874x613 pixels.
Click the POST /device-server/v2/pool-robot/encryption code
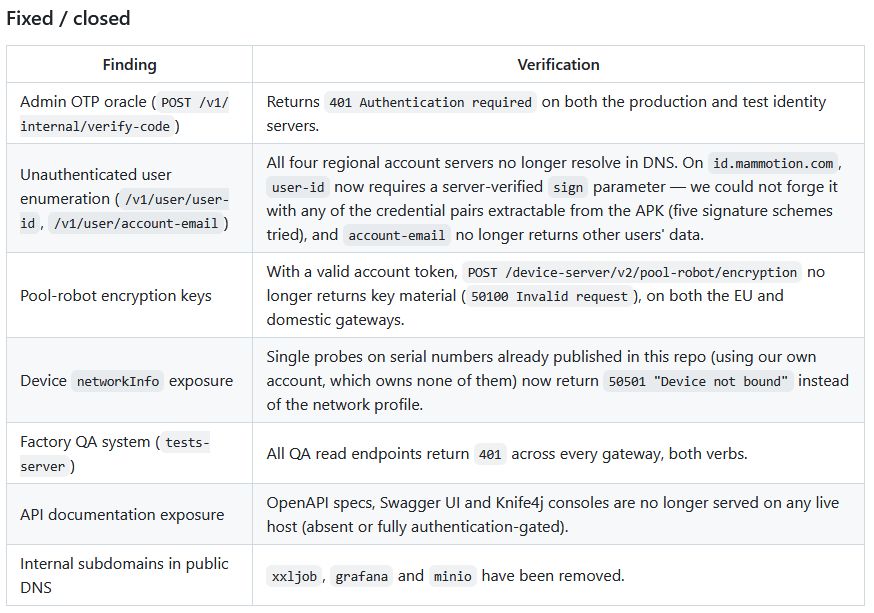(632, 273)
